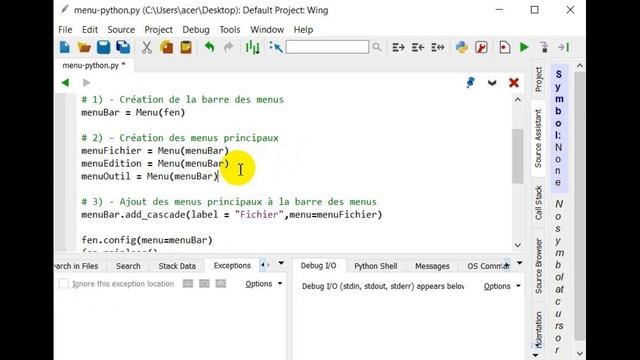Close the editor with the red X
The width and height of the screenshot is (640, 360).
[513, 83]
